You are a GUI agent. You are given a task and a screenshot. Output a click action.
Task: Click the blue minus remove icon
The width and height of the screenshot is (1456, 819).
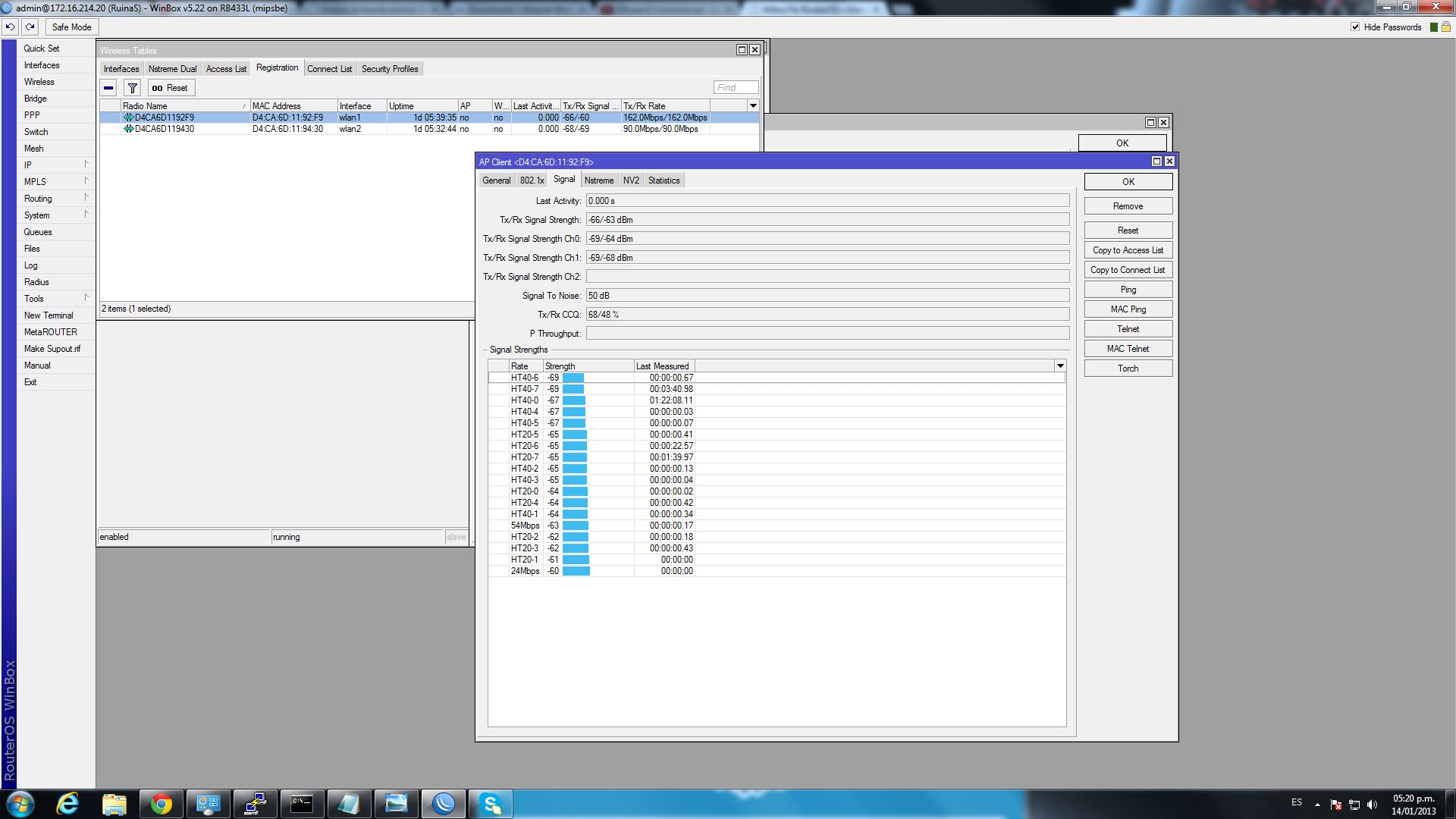point(108,88)
